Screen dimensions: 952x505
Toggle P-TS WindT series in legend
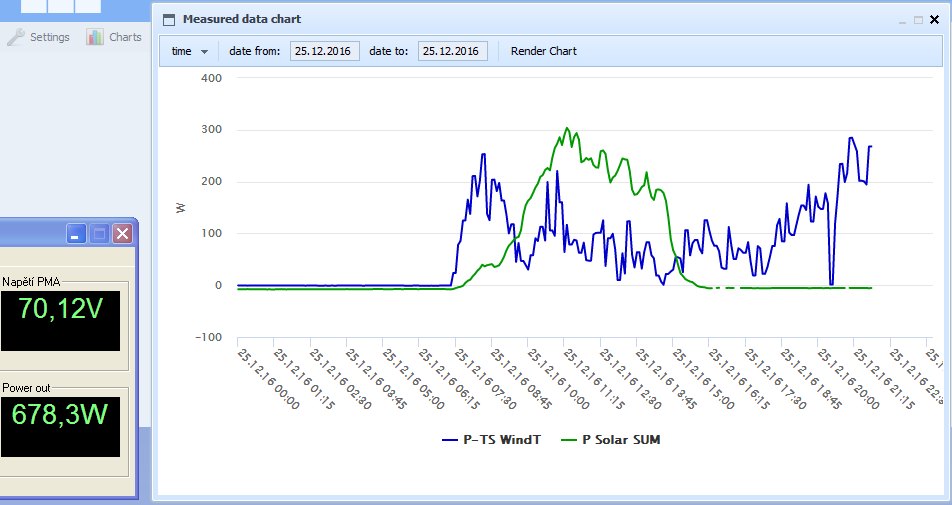click(502, 440)
